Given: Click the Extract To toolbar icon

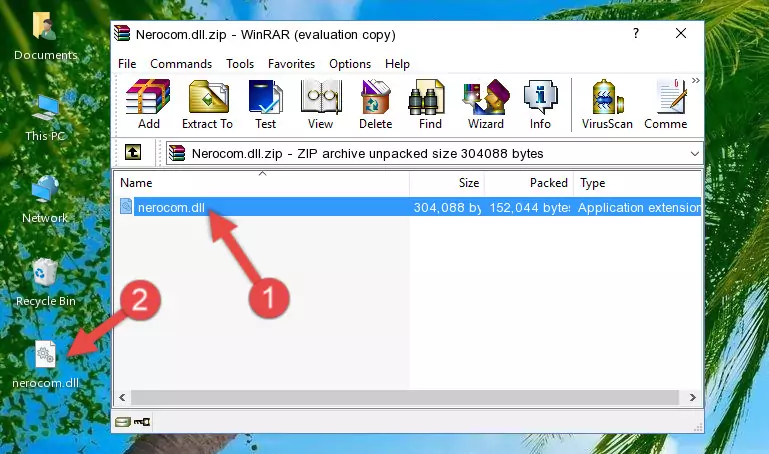Looking at the screenshot, I should [x=207, y=104].
